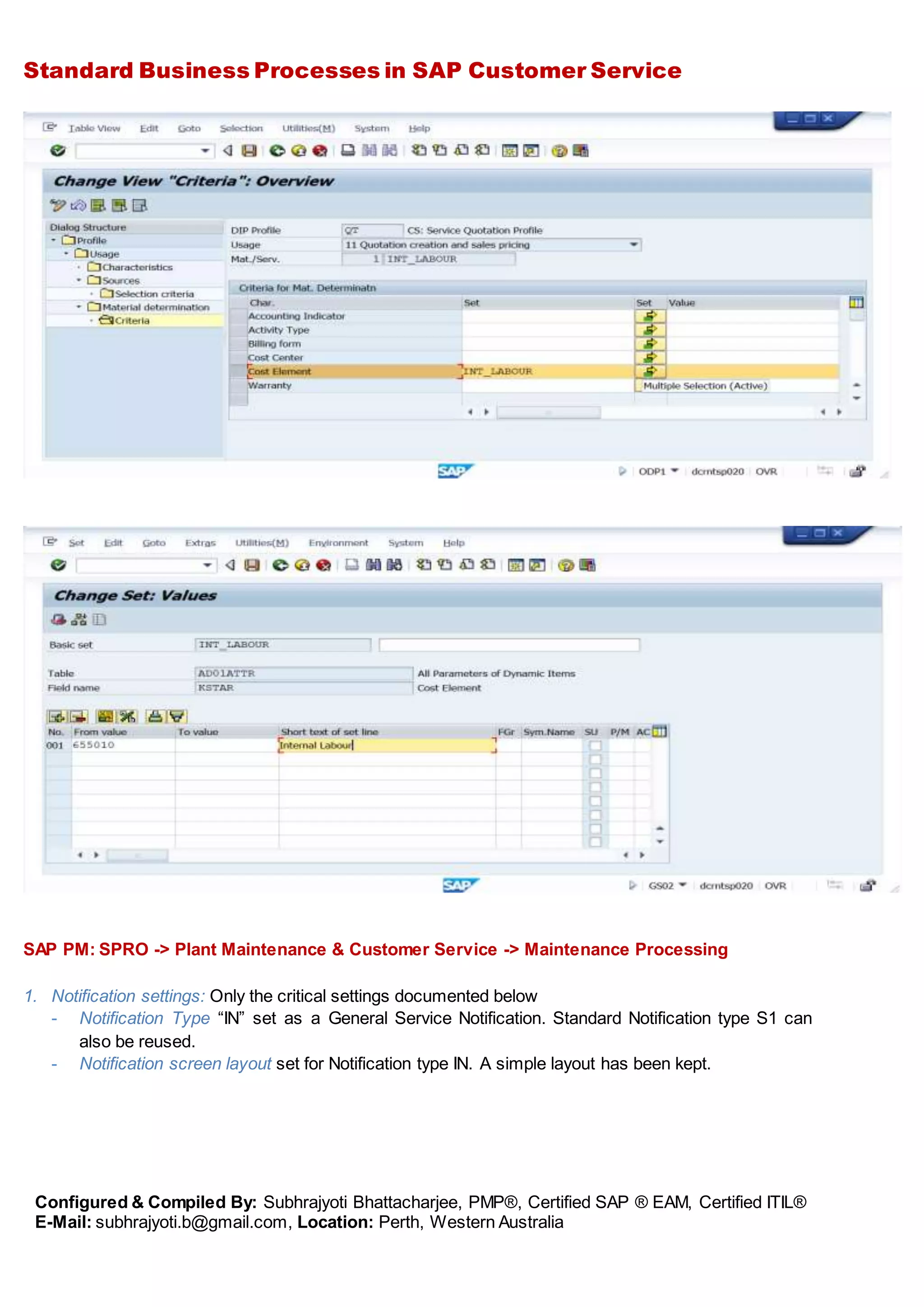The height and width of the screenshot is (1307, 924).
Task: Click the Insert Line icon above set values table
Action: point(57,717)
